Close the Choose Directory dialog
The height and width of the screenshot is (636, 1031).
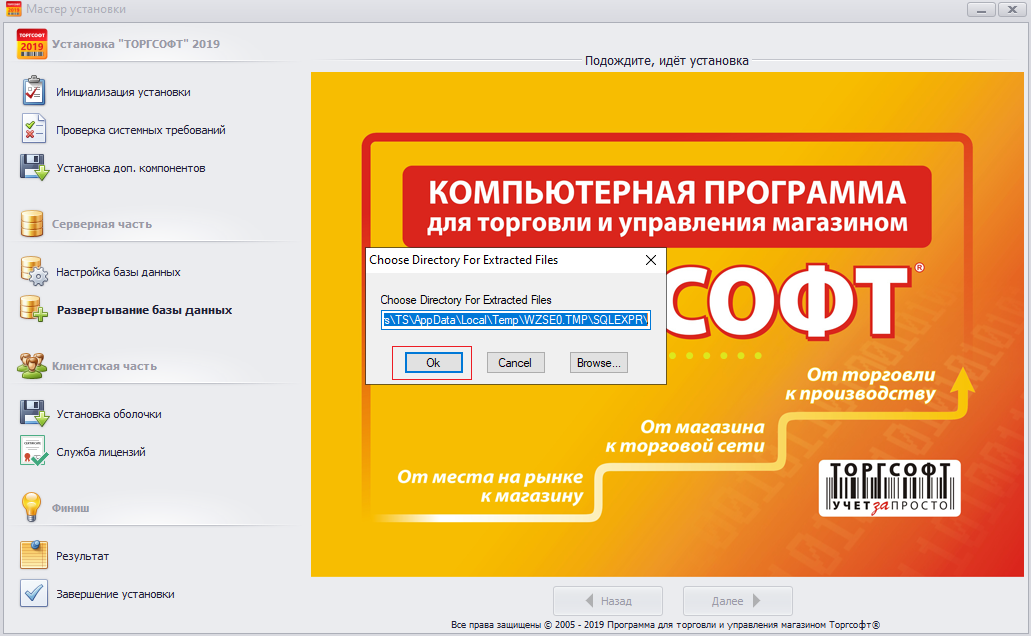tap(651, 260)
